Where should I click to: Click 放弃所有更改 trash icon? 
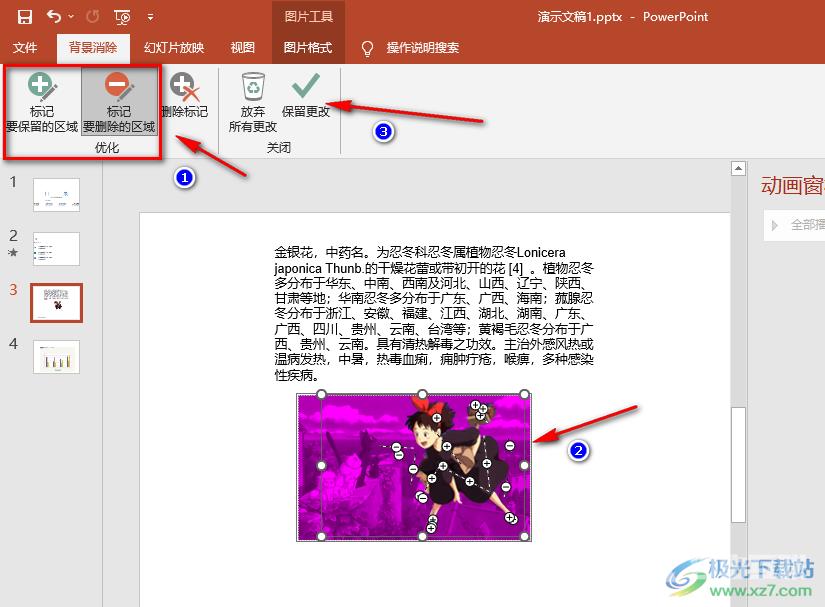[x=253, y=103]
